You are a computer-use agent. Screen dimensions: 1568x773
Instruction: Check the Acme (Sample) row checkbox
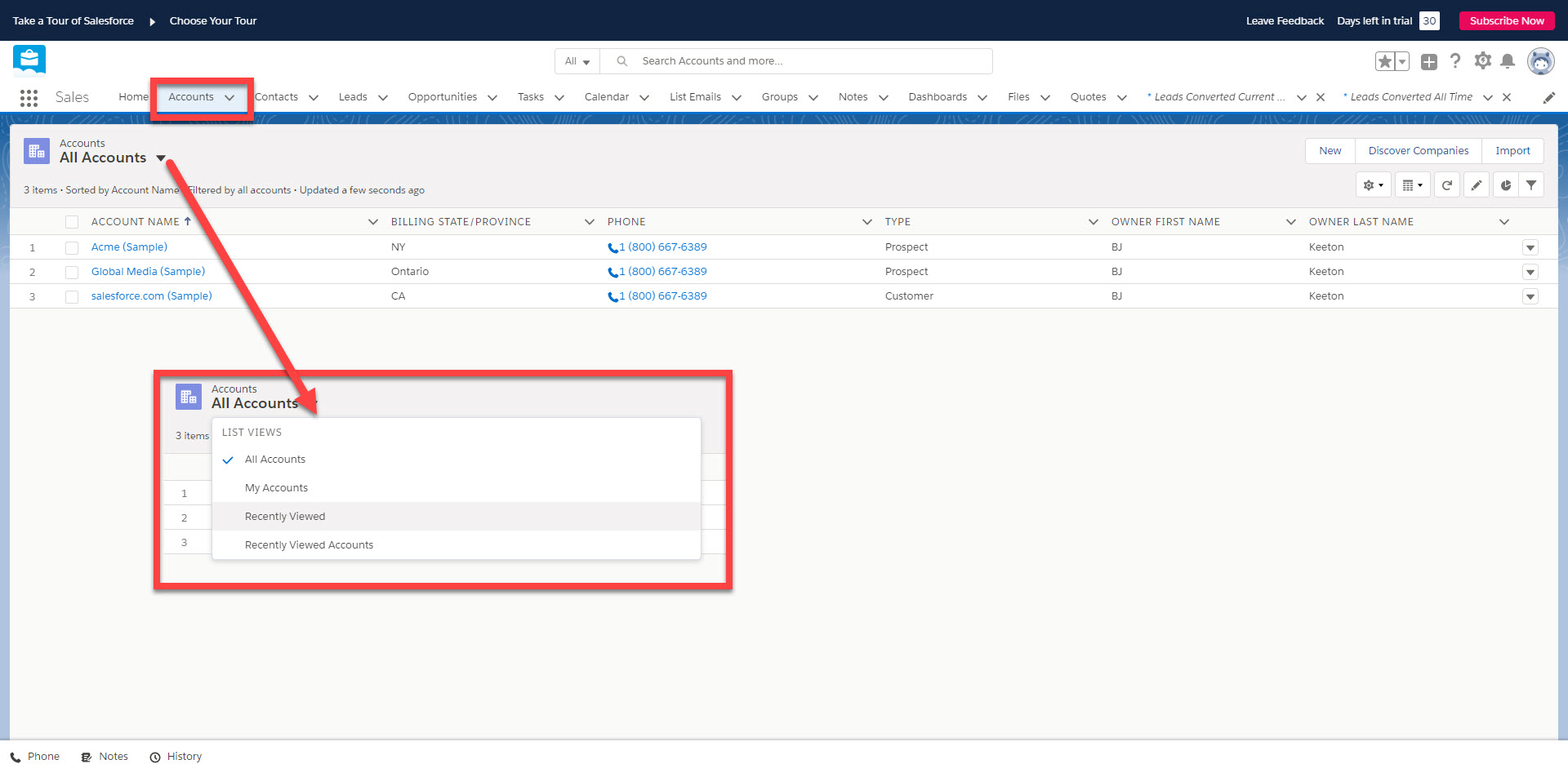coord(72,247)
